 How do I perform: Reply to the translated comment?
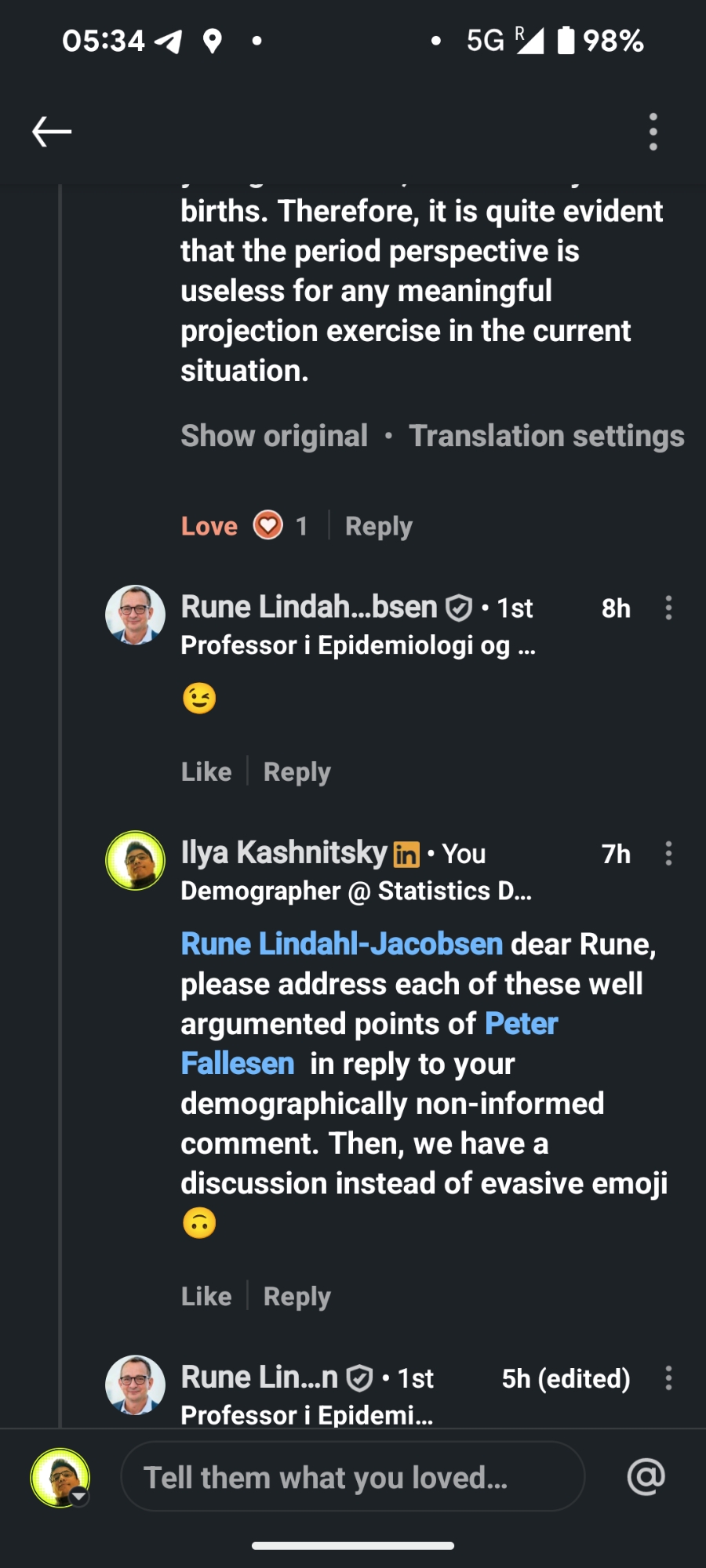378,526
